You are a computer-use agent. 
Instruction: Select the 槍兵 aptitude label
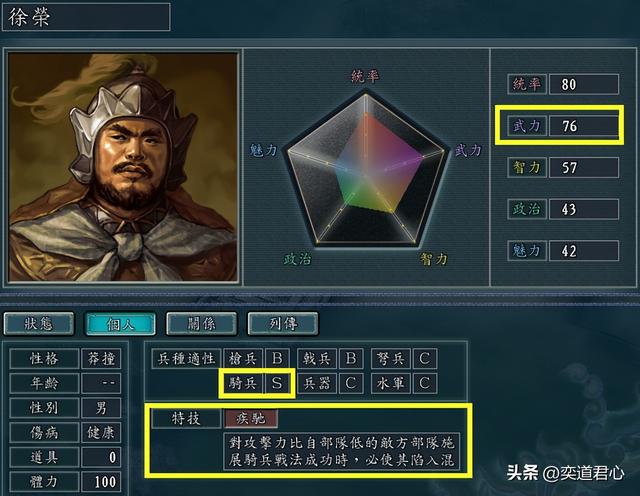pos(243,358)
